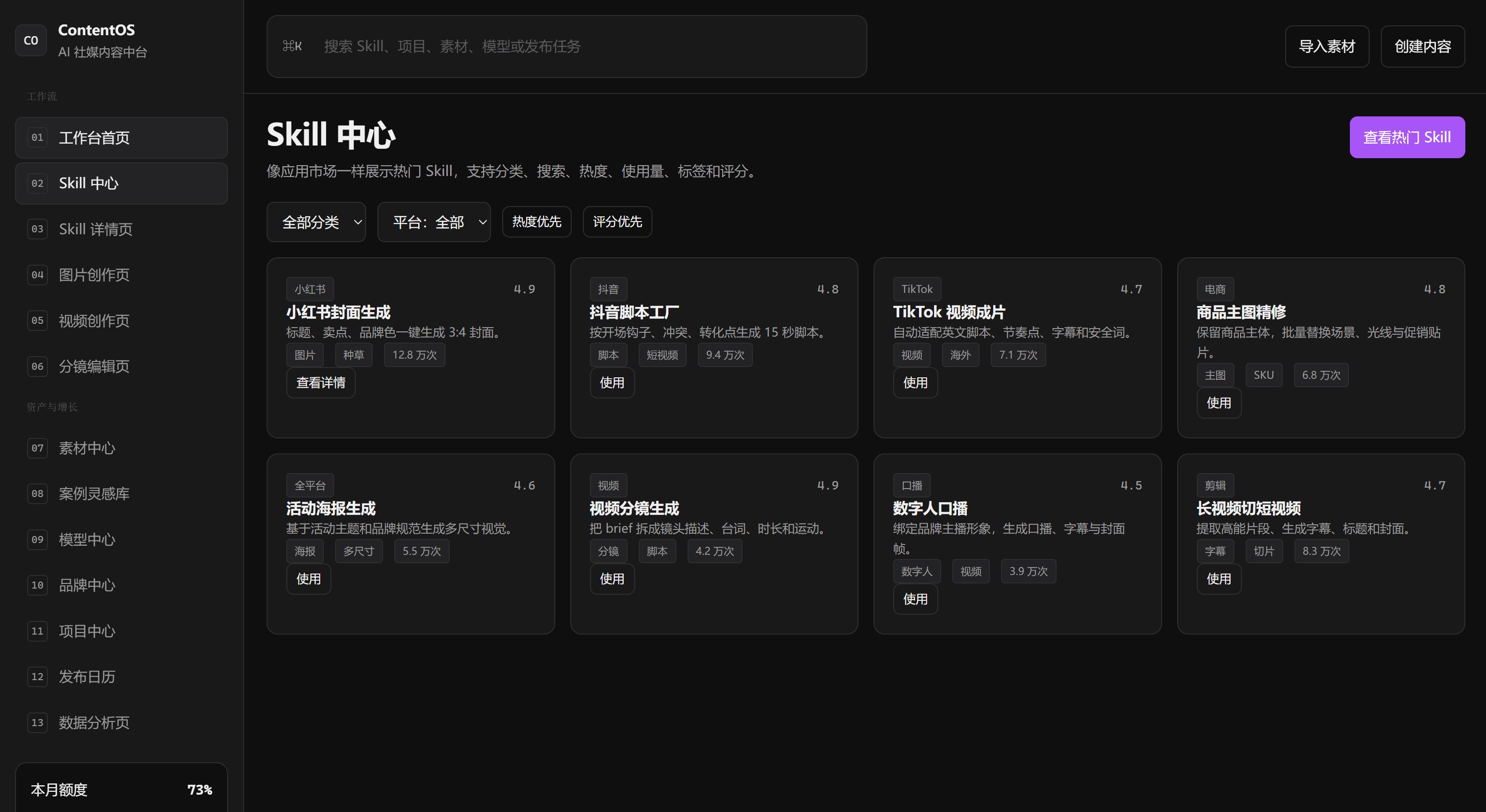This screenshot has height=812, width=1486.
Task: Toggle the 评分优先 sort chip
Action: coord(617,222)
